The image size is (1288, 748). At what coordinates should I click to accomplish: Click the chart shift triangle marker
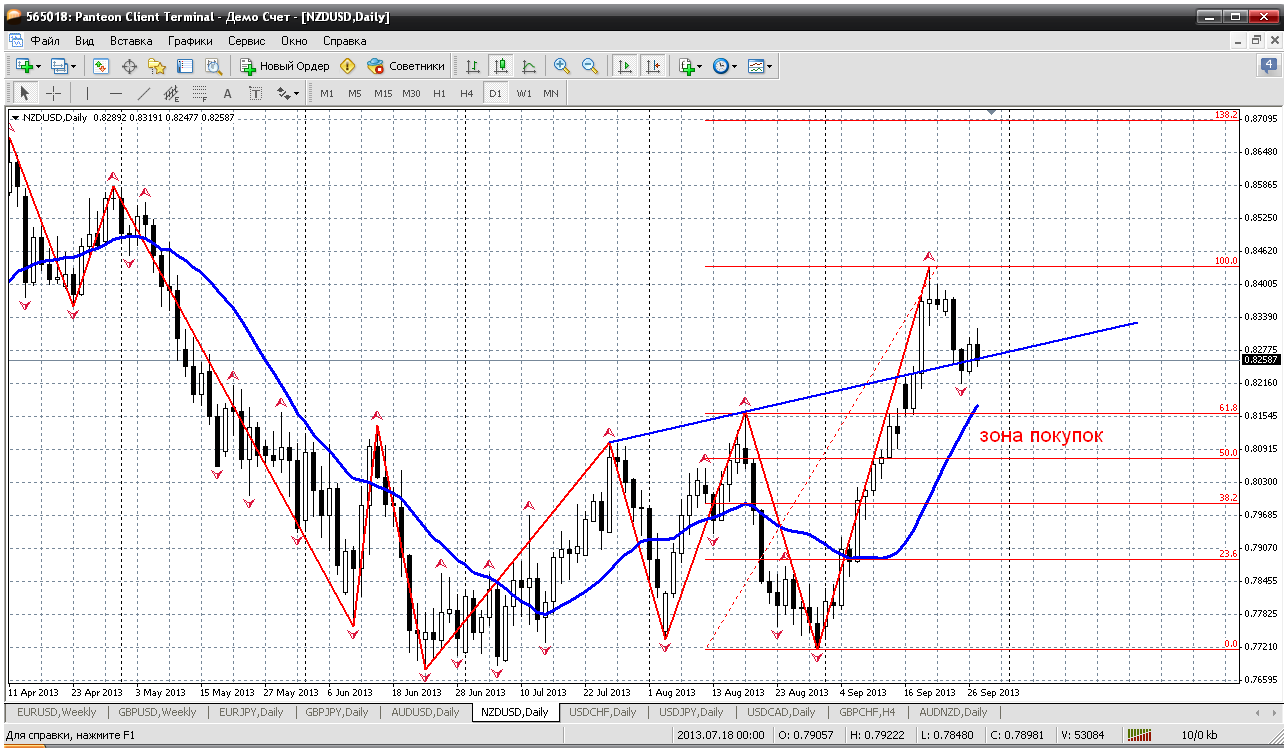click(991, 113)
